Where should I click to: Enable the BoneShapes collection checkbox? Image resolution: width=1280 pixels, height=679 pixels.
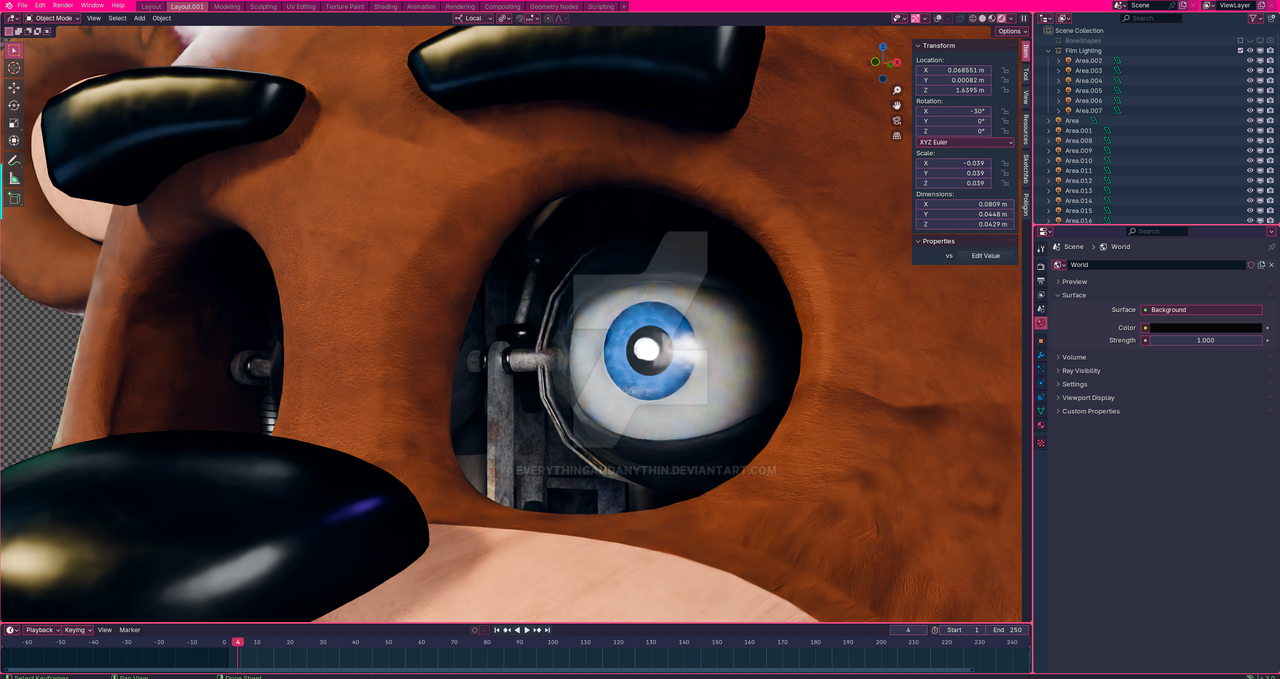click(x=1240, y=41)
